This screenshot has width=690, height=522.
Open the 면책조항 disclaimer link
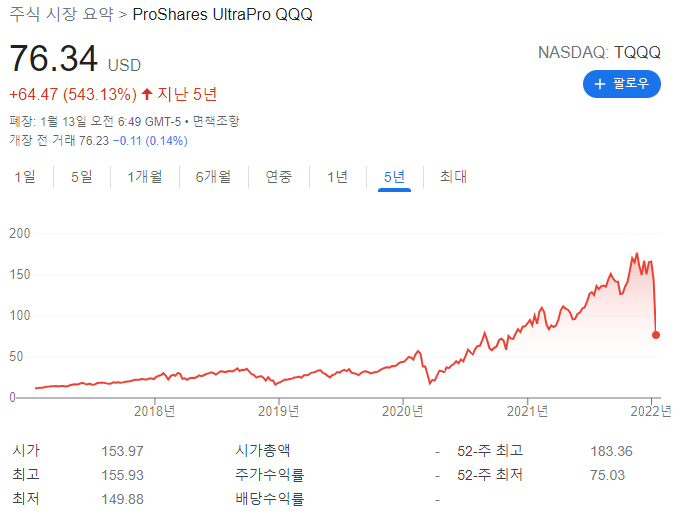pos(216,121)
